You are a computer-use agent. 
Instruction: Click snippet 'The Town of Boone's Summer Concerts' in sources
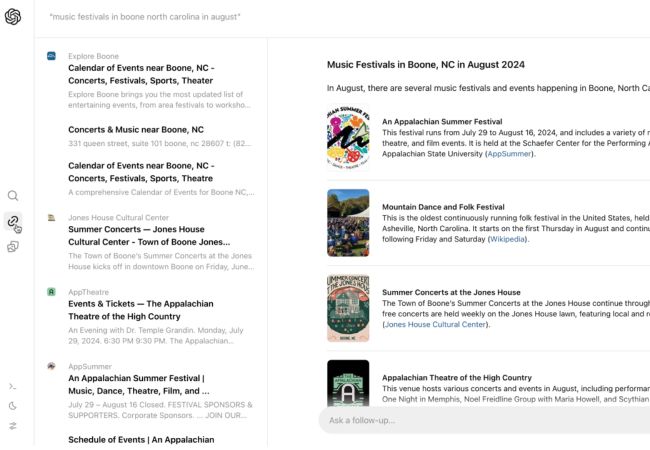tap(161, 261)
